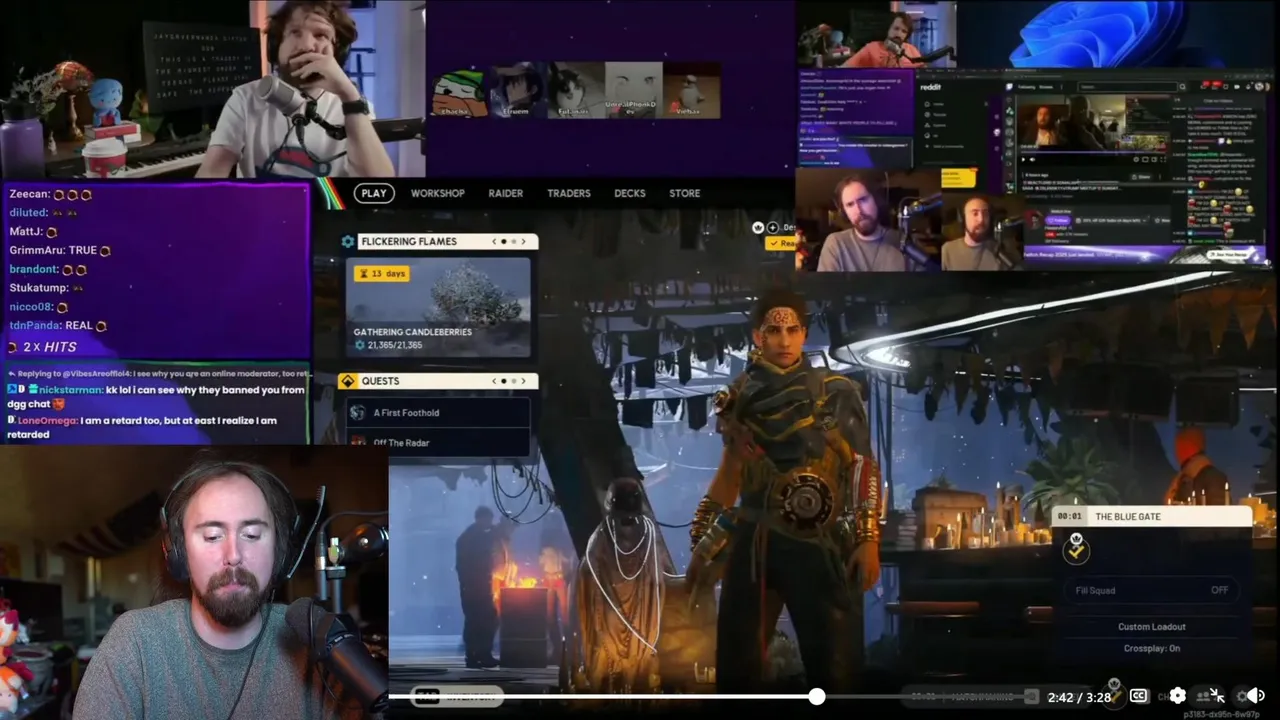Click chat username GrimmAru
The width and height of the screenshot is (1280, 720).
pos(37,250)
